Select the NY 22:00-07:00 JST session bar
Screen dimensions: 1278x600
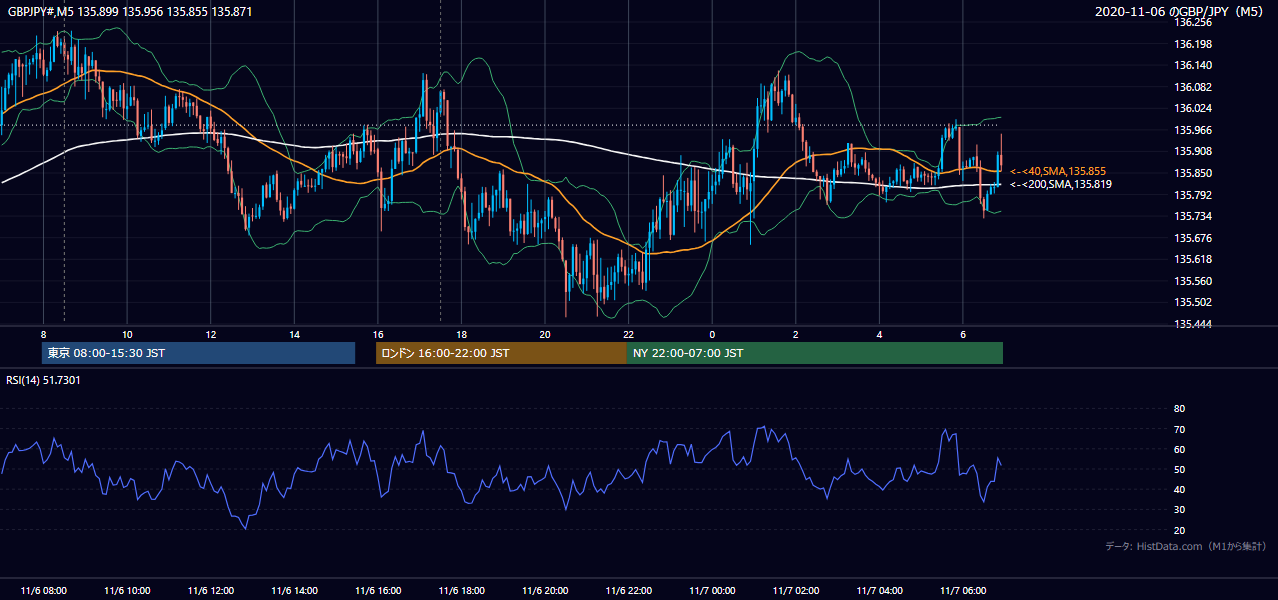[815, 353]
